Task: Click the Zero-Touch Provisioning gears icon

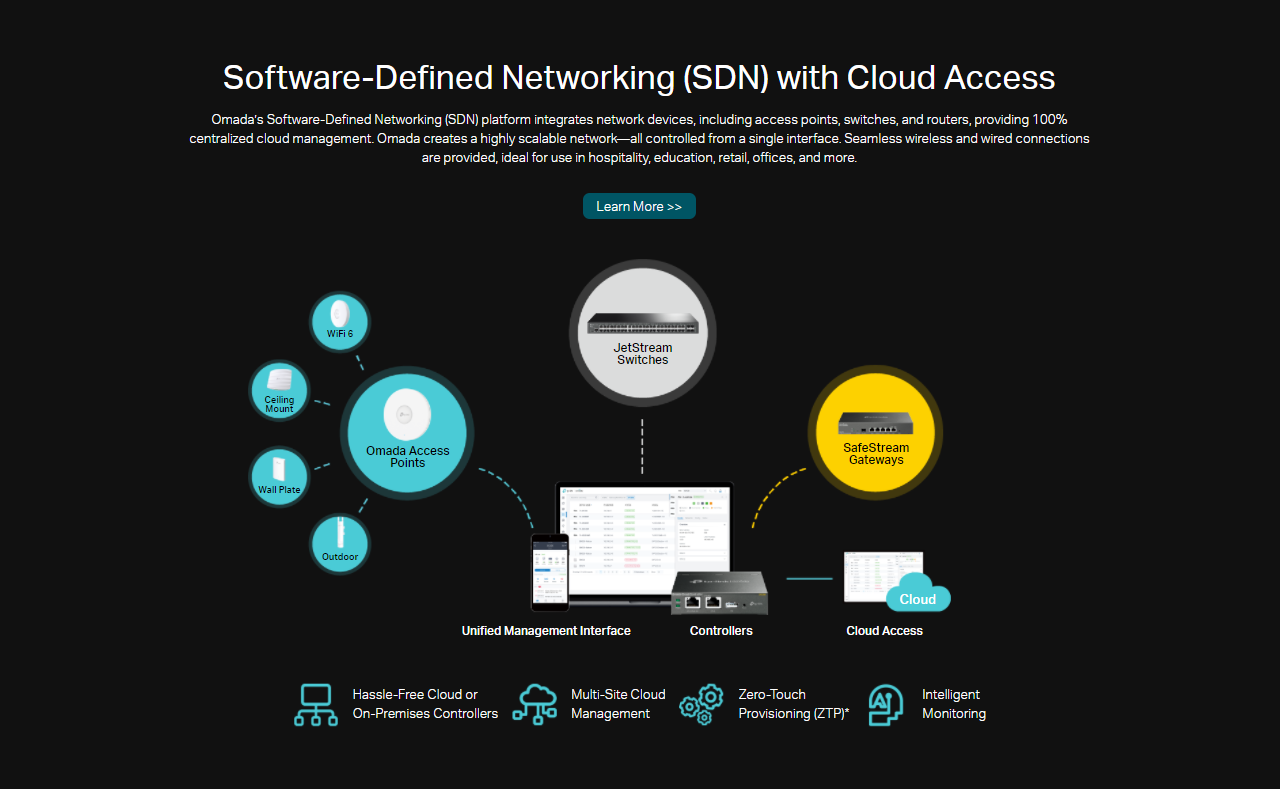Action: 702,704
